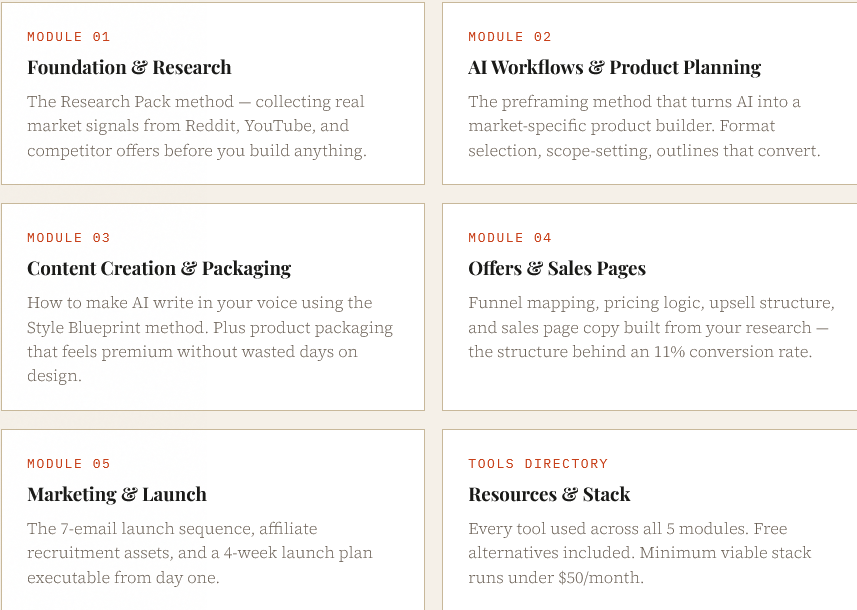The image size is (857, 610).
Task: Select the Style Blueprint method paragraph
Action: (x=210, y=339)
